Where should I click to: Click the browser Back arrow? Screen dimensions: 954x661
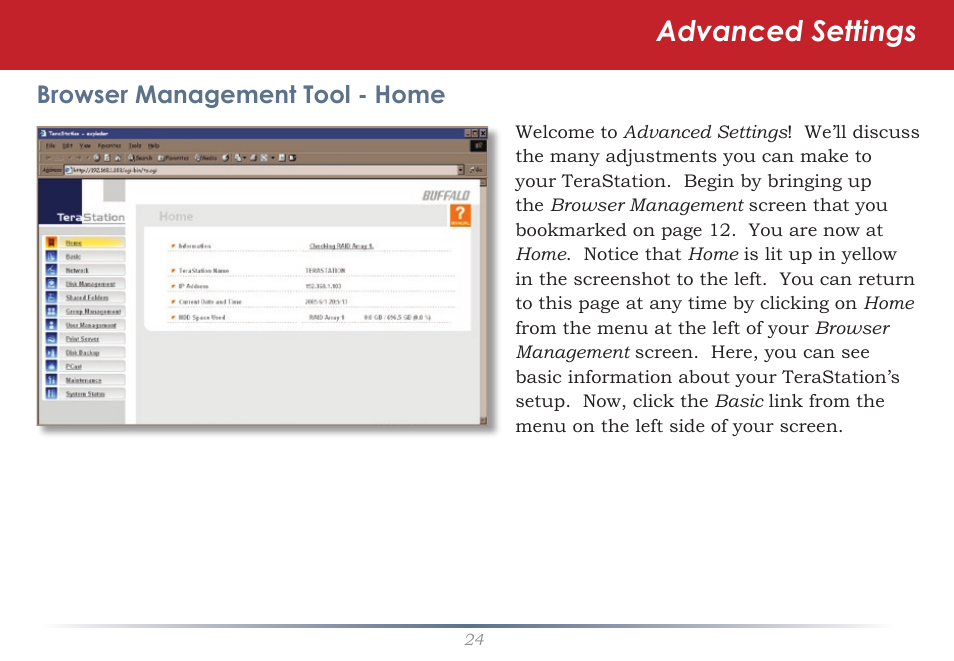(x=50, y=158)
